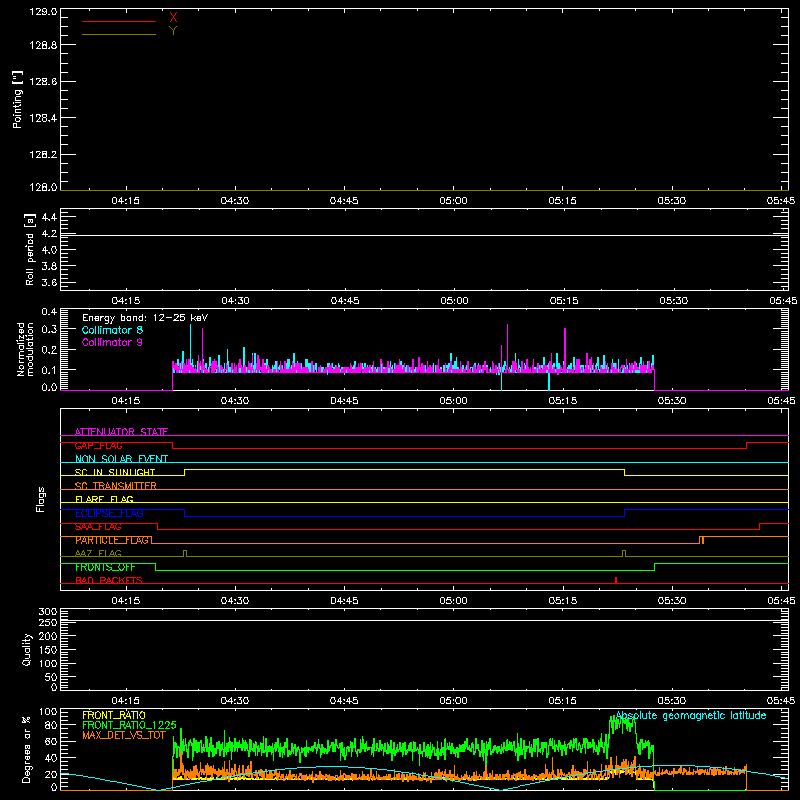Click the GAP_FLAG label
Screen dimensions: 800x800
tap(98, 445)
